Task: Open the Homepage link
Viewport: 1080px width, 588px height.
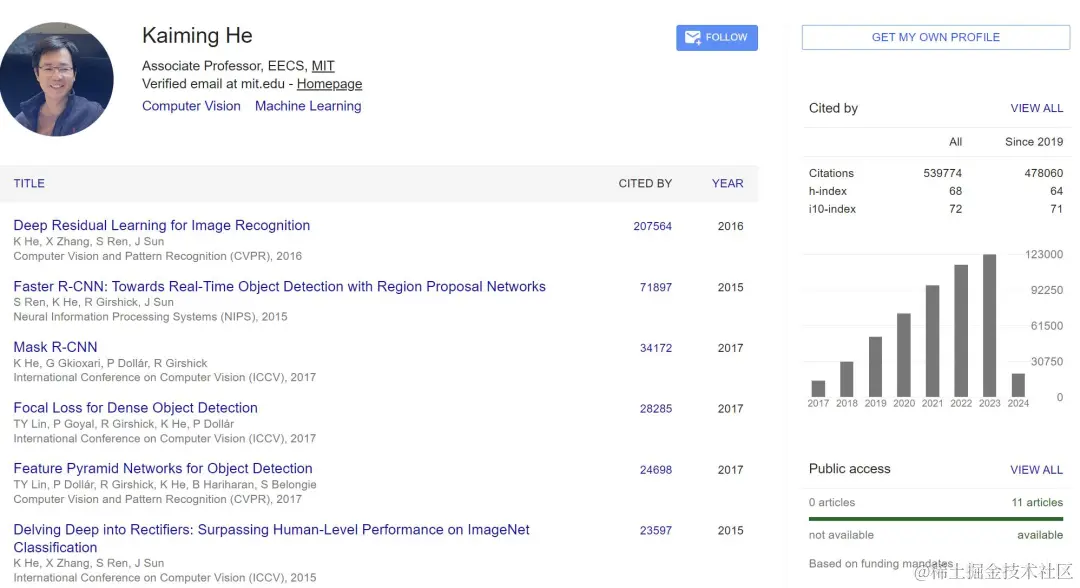Action: [329, 84]
